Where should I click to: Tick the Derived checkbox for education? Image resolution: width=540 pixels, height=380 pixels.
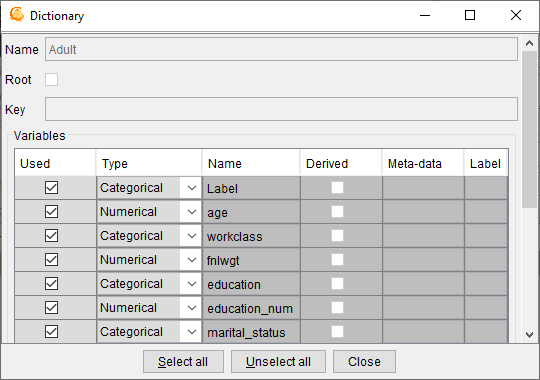tap(337, 284)
